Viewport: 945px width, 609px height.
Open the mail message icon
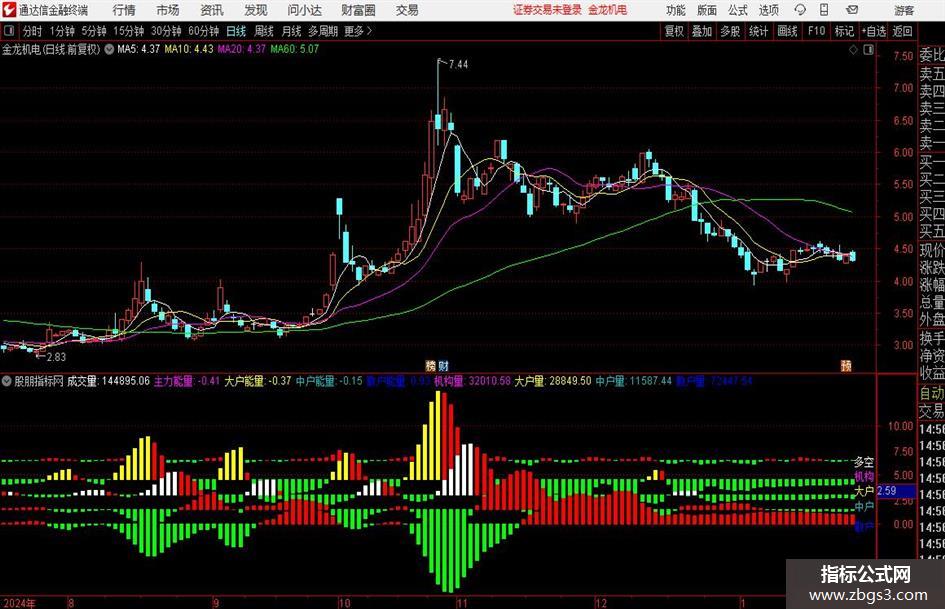[x=852, y=10]
